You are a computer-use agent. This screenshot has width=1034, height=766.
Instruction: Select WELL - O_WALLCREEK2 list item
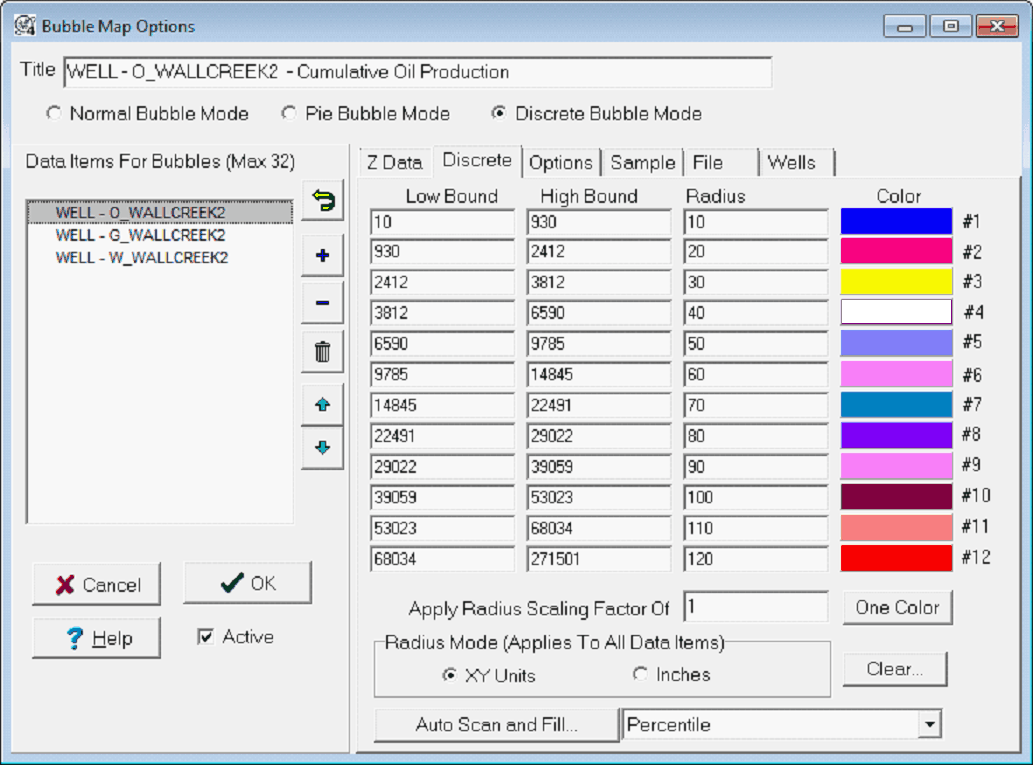[160, 212]
